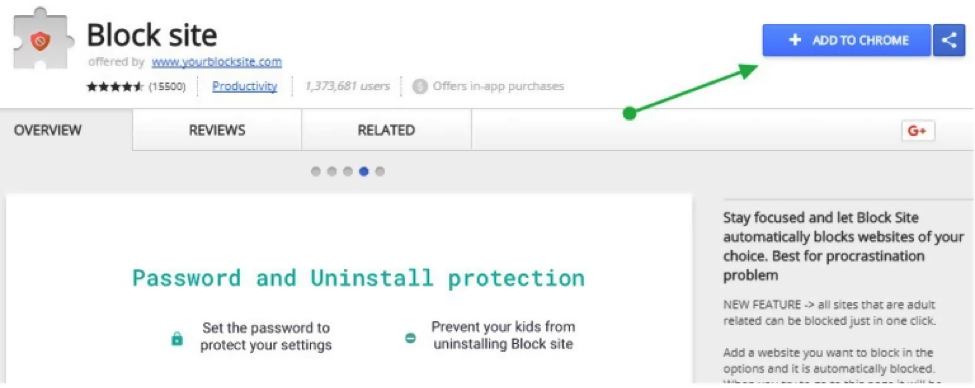
Task: Click the in-app purchases dollar icon
Action: pos(420,86)
